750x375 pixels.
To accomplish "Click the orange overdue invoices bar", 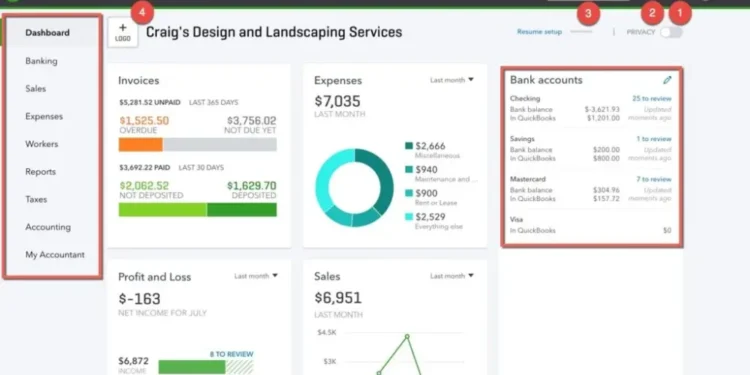I will point(141,144).
